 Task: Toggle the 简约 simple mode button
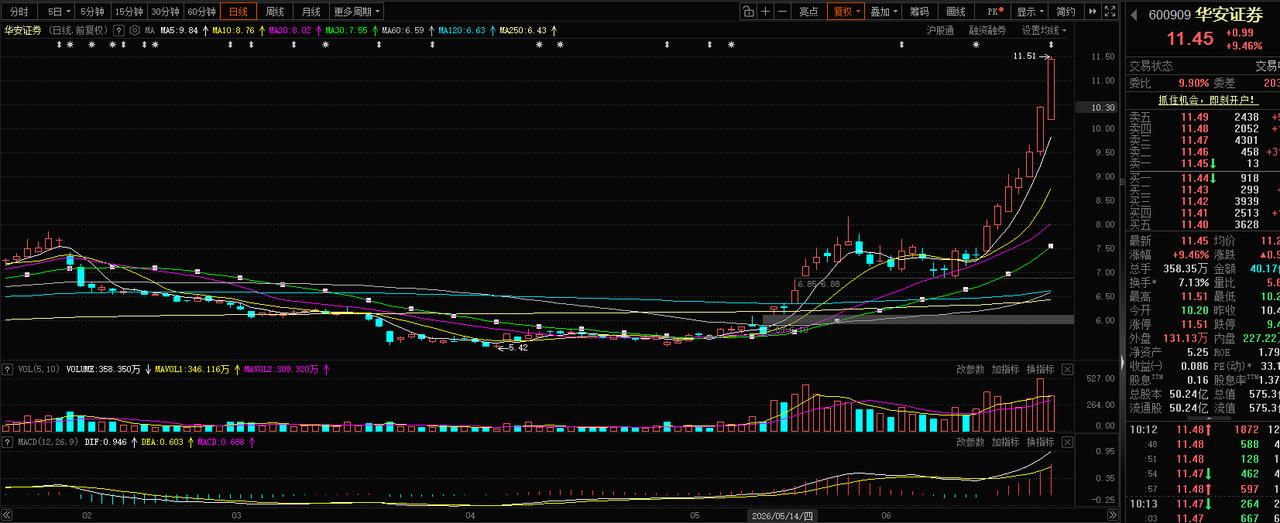pos(1066,12)
